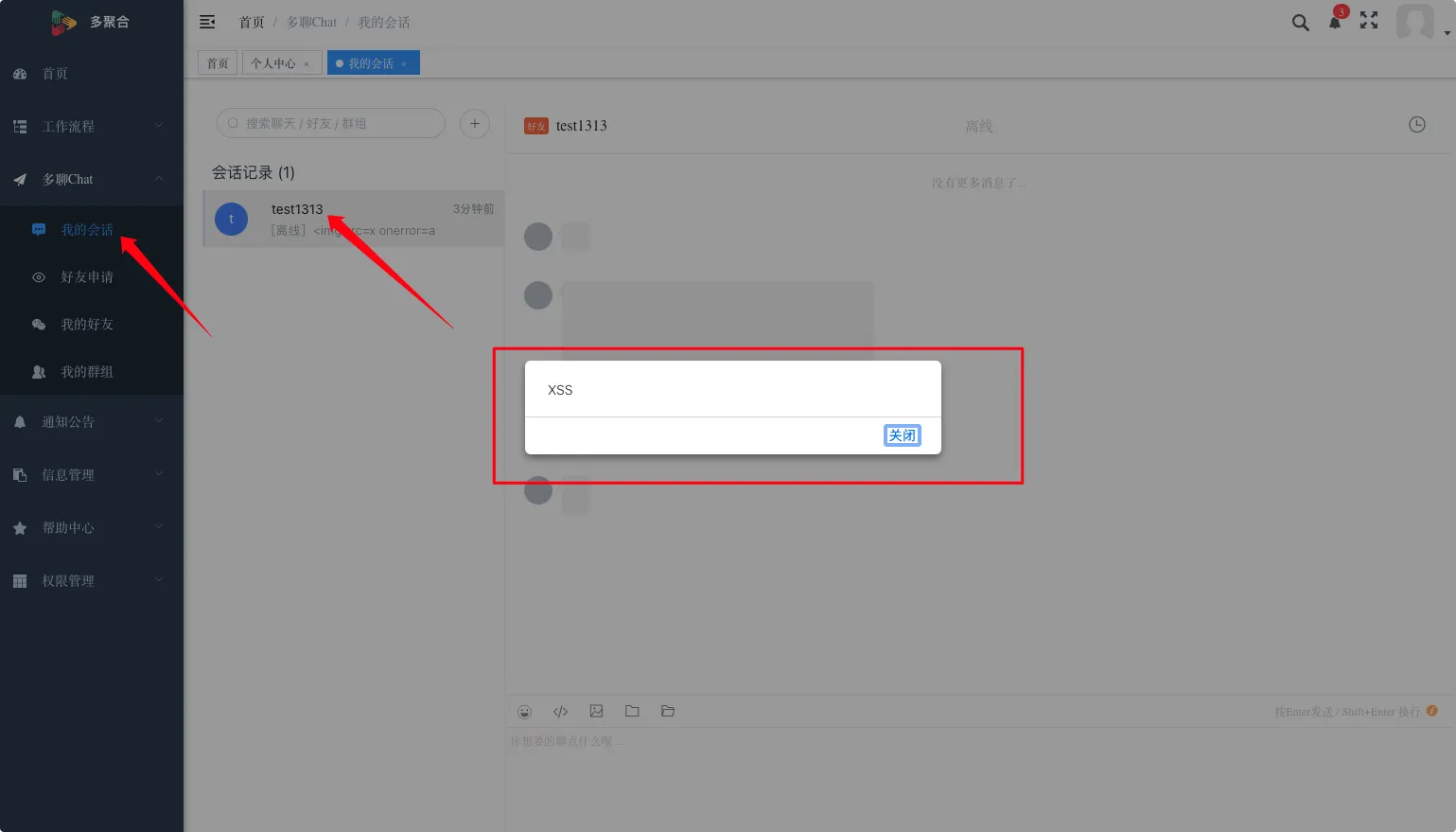Toggle fullscreen mode icon
This screenshot has width=1456, height=832.
1369,21
